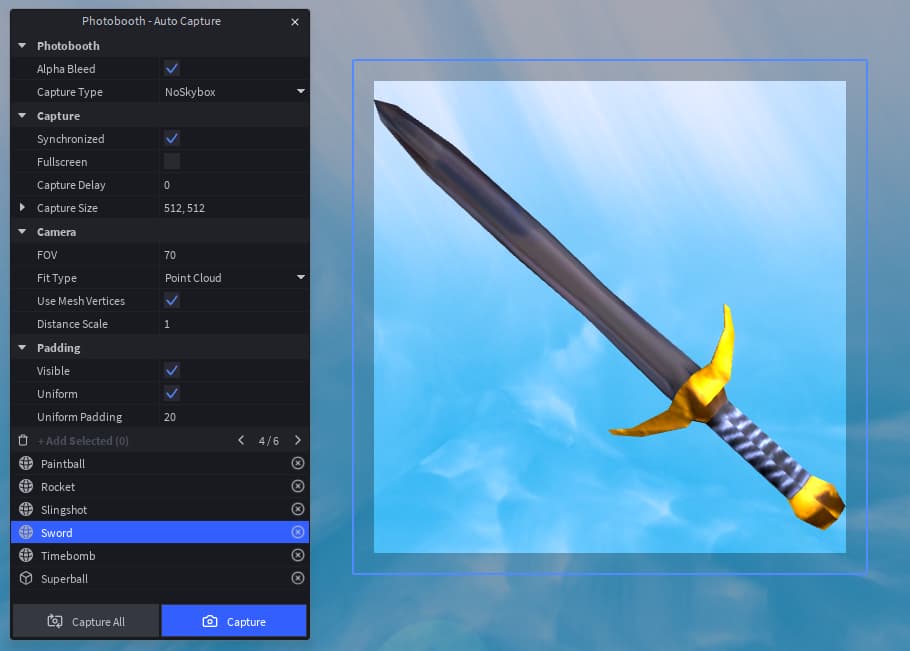Viewport: 910px width, 651px height.
Task: Edit the FOV value 70
Action: pos(234,255)
